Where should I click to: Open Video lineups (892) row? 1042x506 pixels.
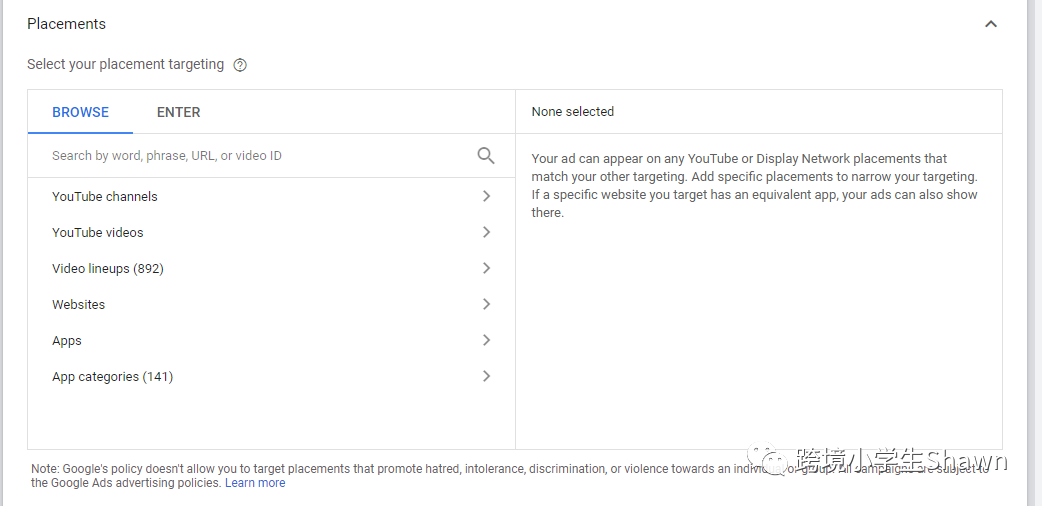(x=108, y=268)
